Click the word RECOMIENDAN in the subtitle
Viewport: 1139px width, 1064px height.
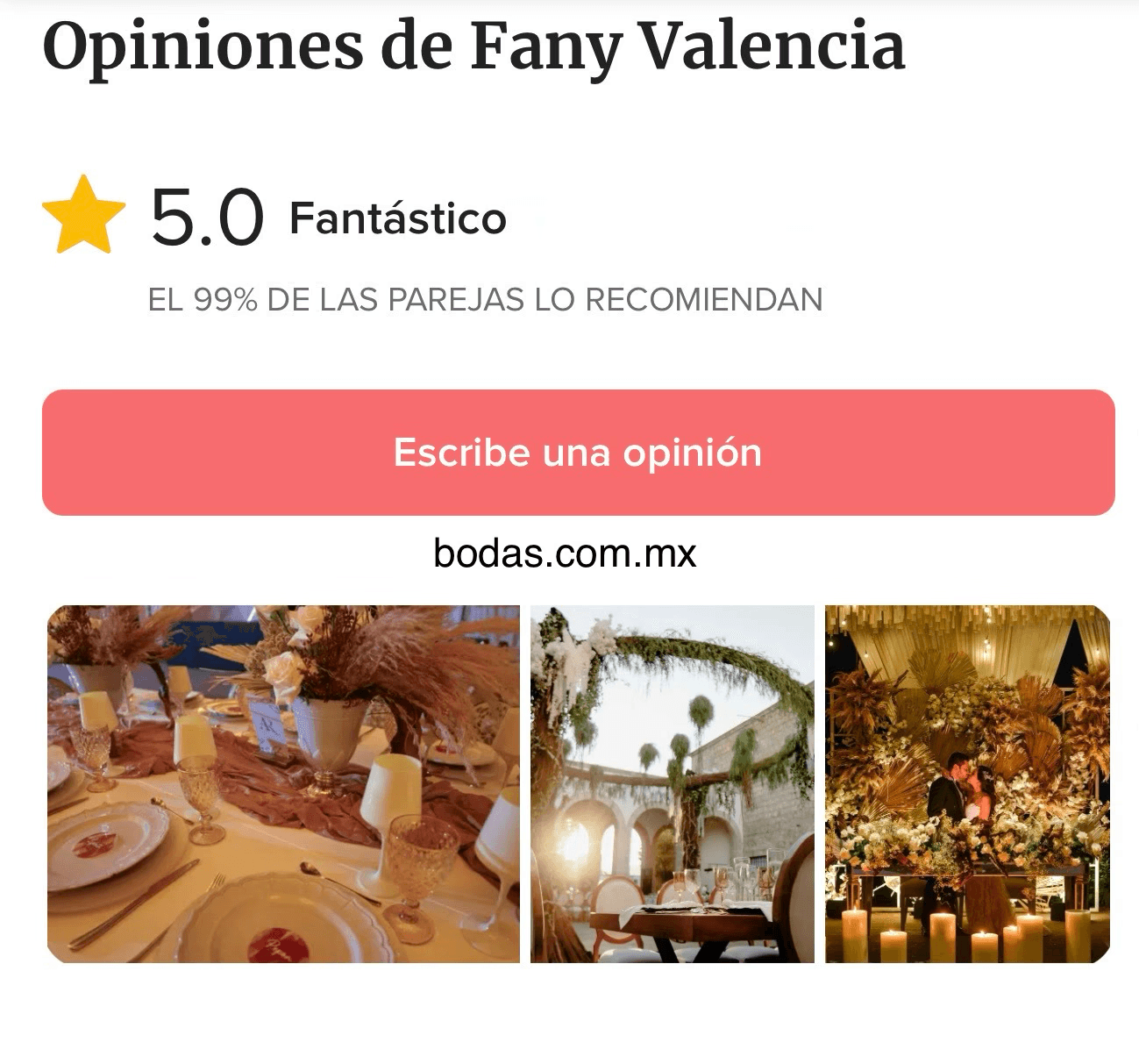(704, 300)
